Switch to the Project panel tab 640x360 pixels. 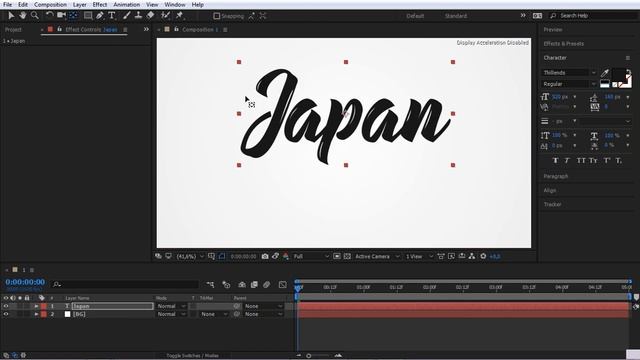tap(13, 30)
